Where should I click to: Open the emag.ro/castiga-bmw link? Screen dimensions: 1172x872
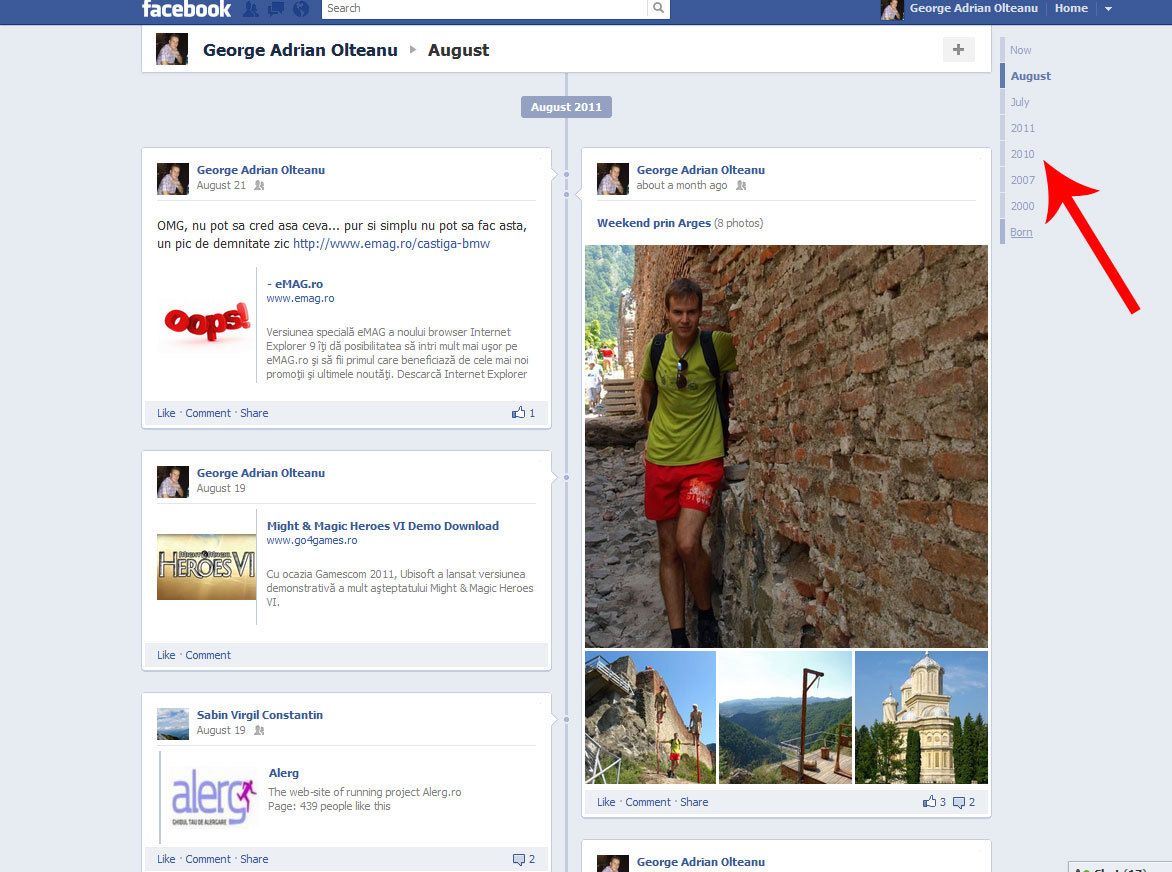392,244
